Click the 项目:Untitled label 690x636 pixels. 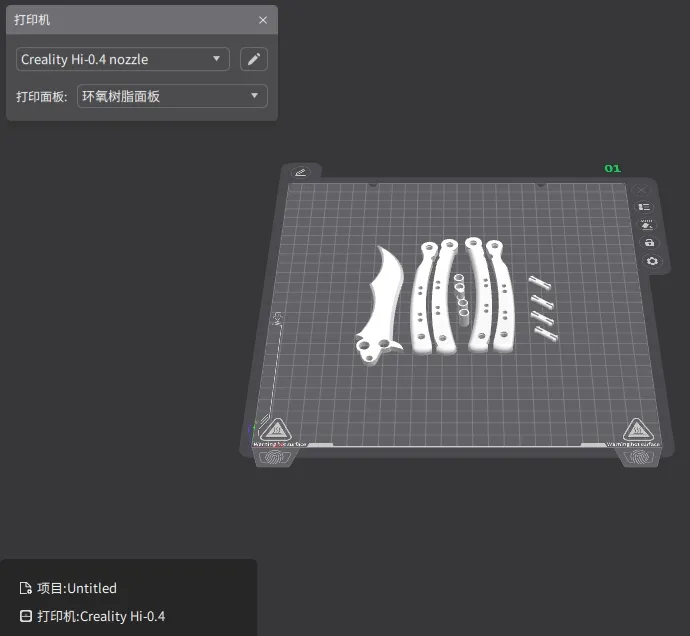click(x=77, y=588)
